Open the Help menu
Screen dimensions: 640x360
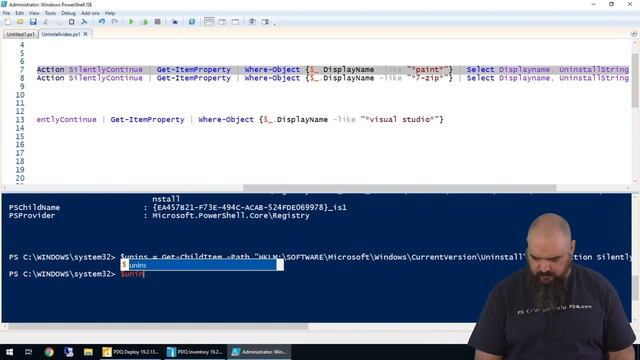click(x=110, y=13)
